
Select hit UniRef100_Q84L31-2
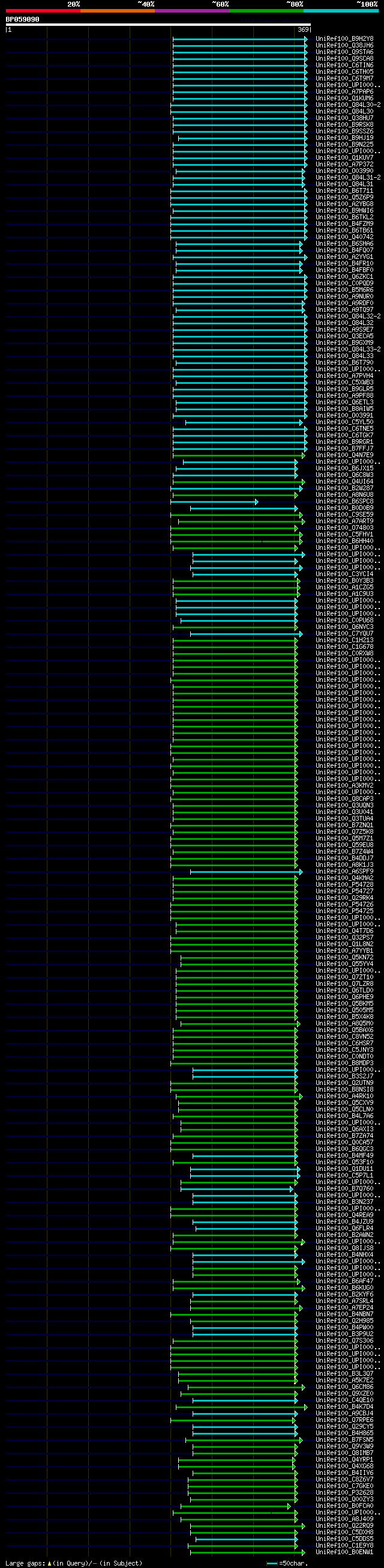(x=348, y=178)
